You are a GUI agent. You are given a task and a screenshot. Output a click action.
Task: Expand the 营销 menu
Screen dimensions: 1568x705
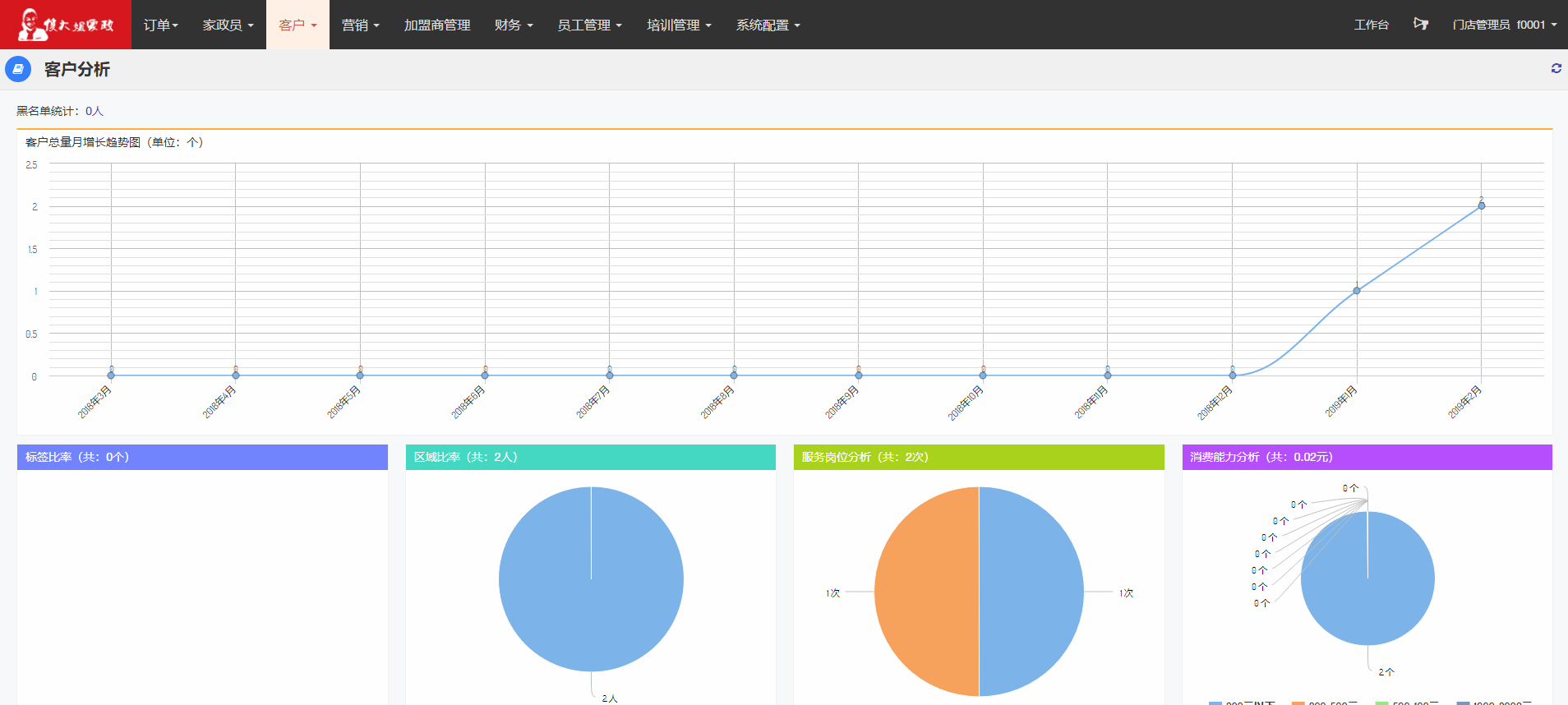(x=361, y=25)
